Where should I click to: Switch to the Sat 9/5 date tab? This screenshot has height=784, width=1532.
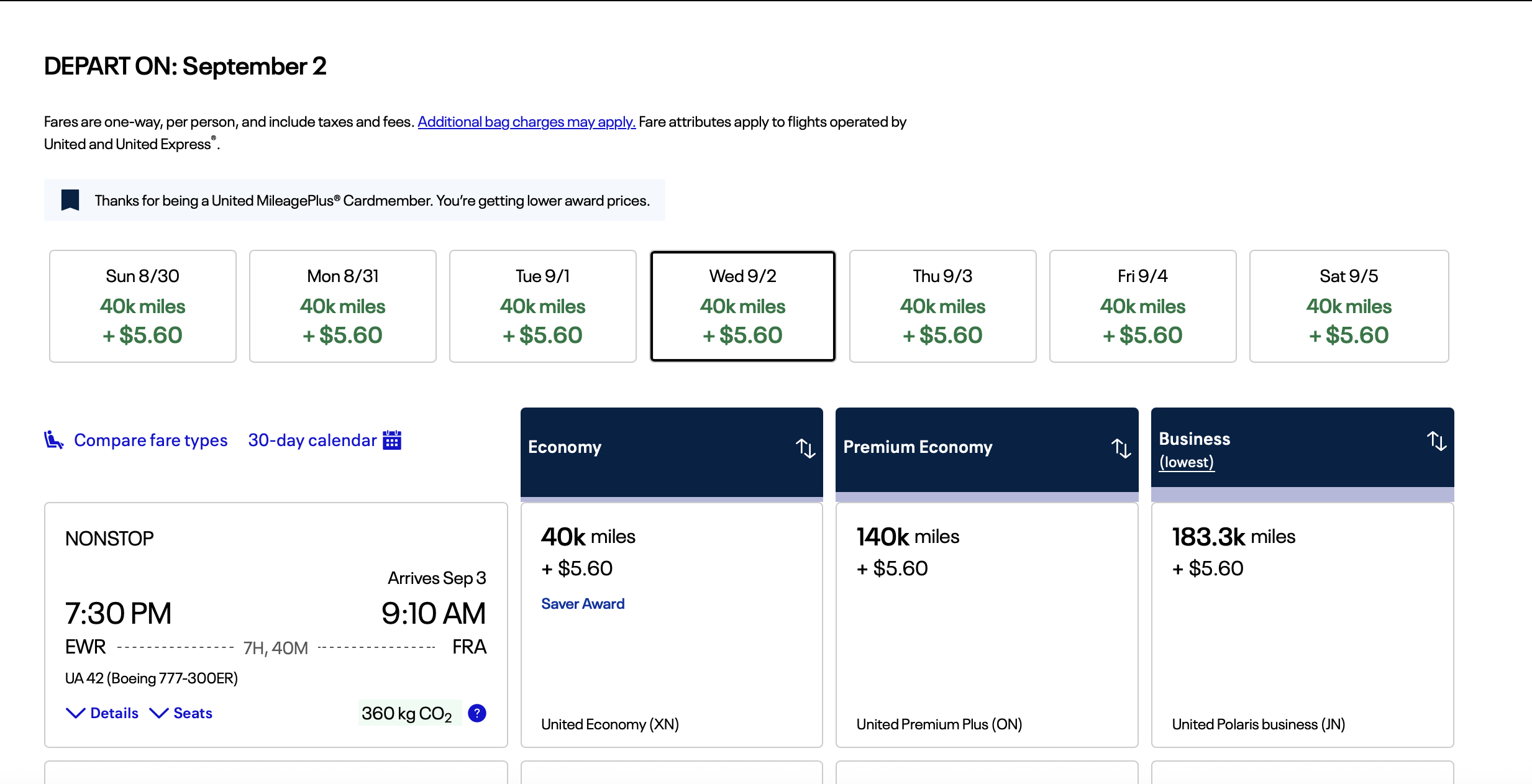(1349, 306)
